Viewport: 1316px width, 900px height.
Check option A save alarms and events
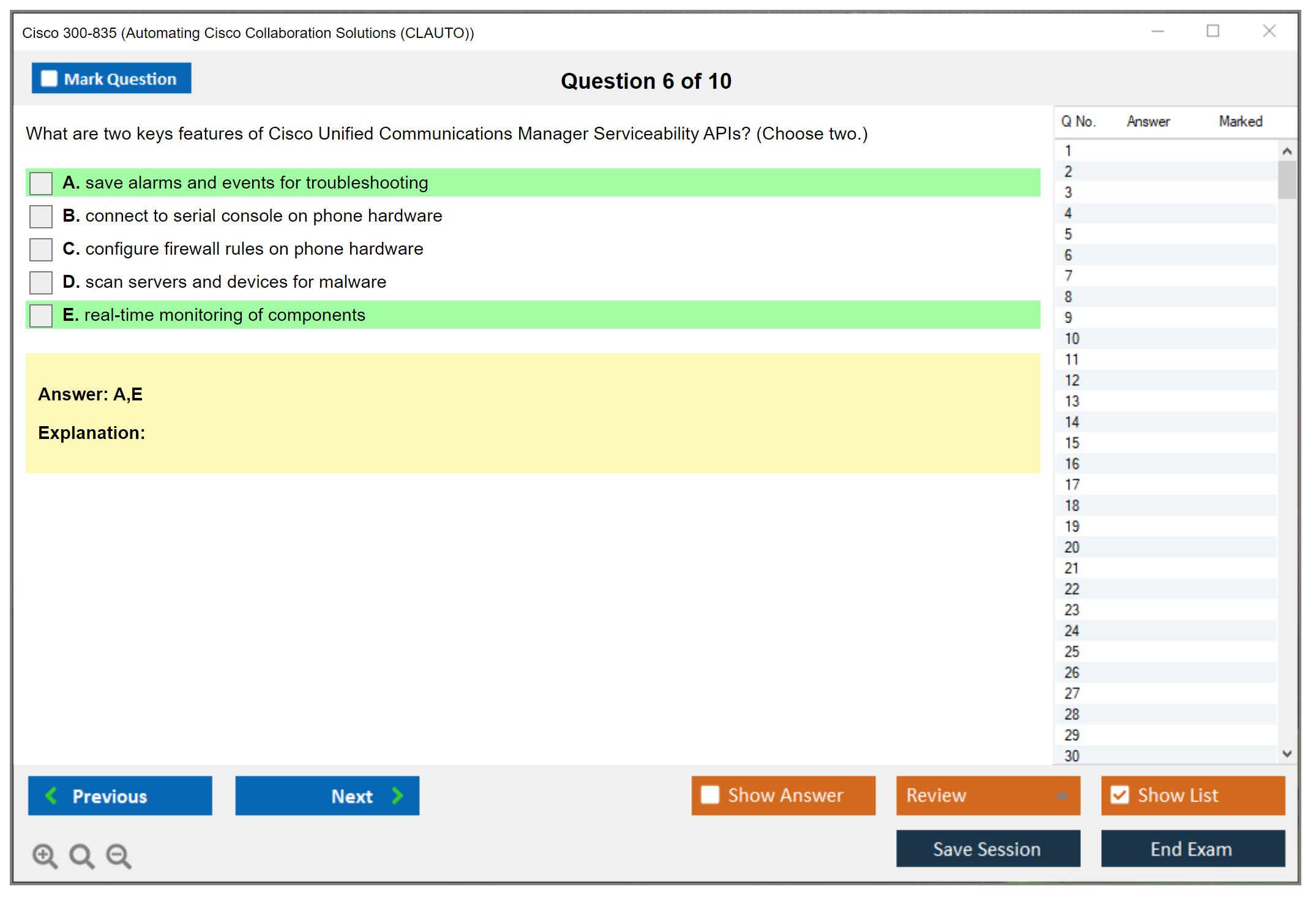click(41, 183)
